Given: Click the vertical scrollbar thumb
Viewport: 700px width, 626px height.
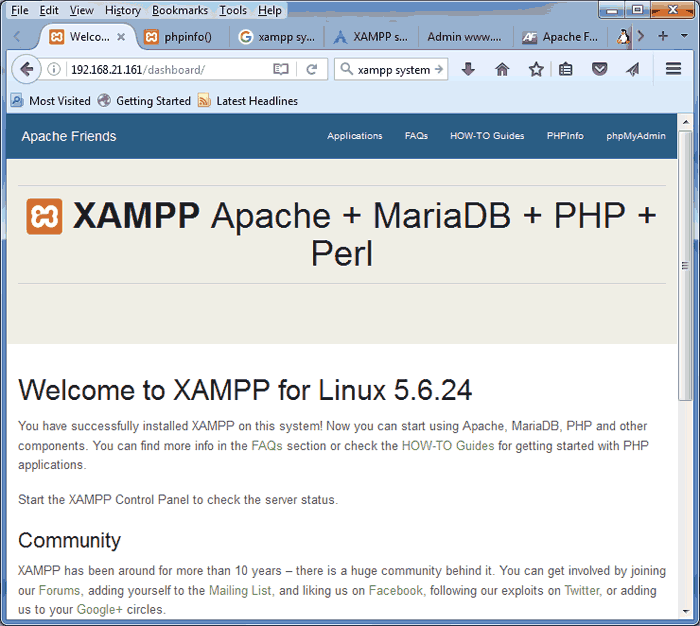Looking at the screenshot, I should point(685,266).
